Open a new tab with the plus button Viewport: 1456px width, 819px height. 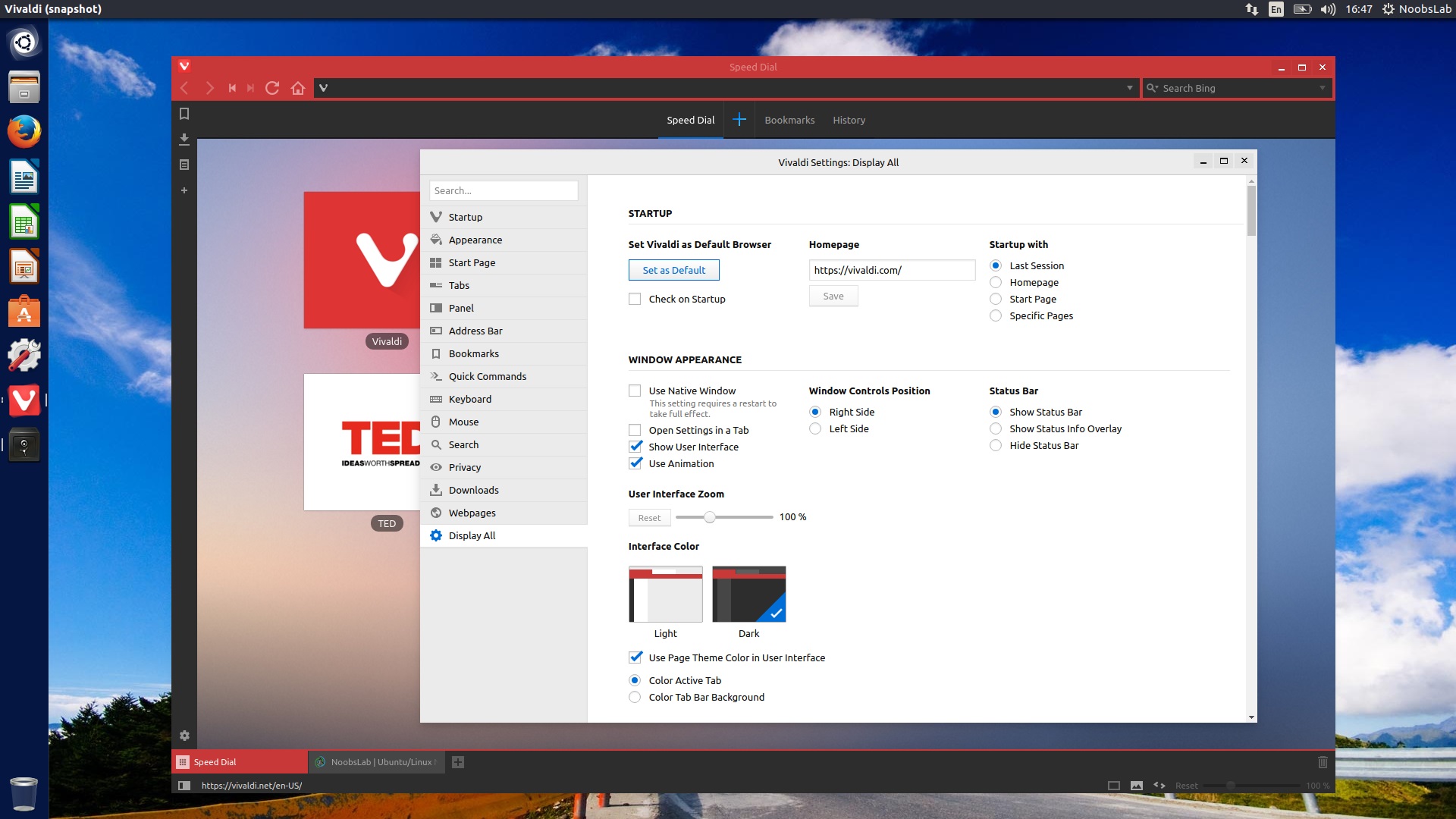[458, 762]
